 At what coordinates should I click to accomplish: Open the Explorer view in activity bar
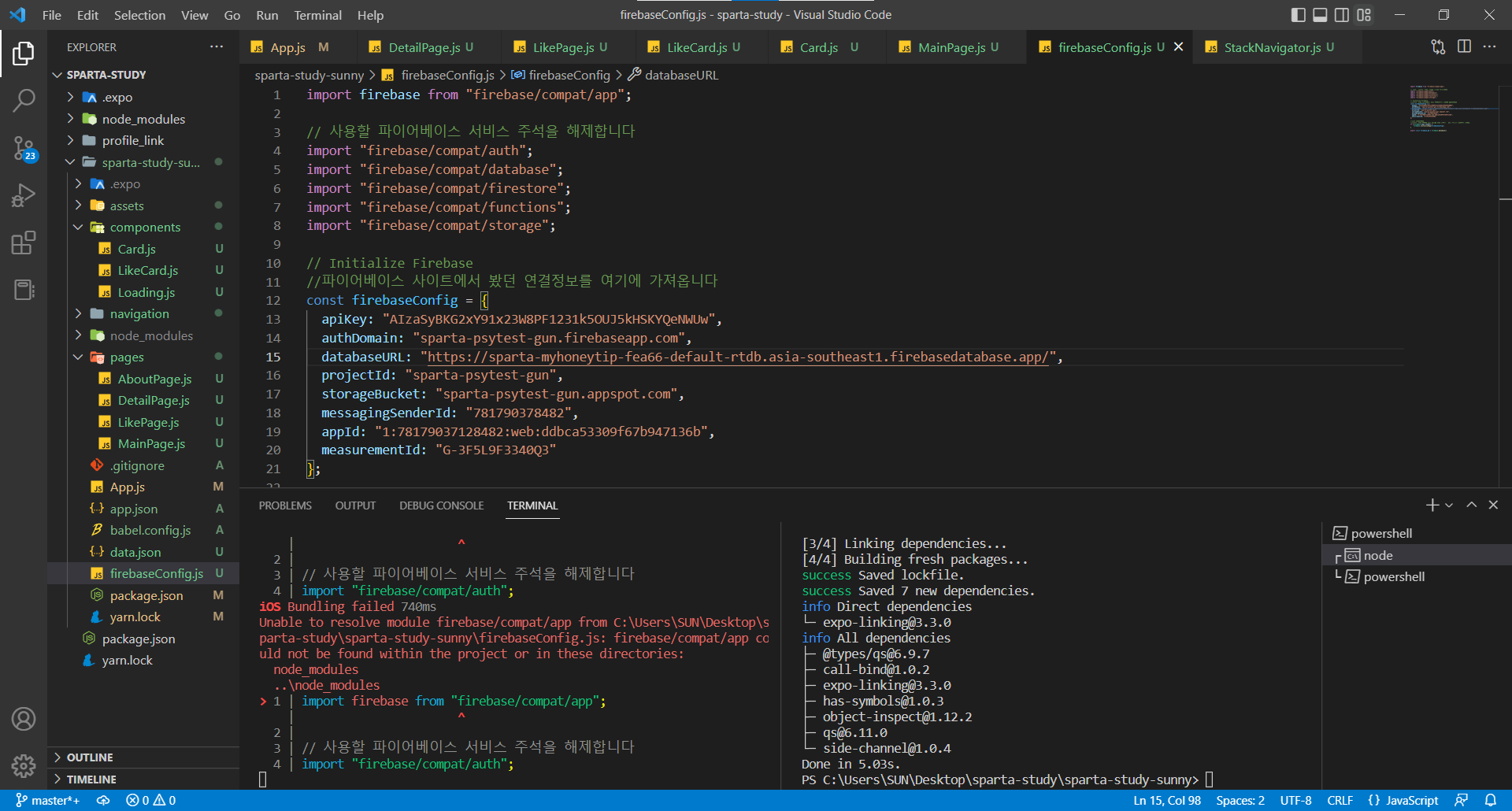(24, 54)
